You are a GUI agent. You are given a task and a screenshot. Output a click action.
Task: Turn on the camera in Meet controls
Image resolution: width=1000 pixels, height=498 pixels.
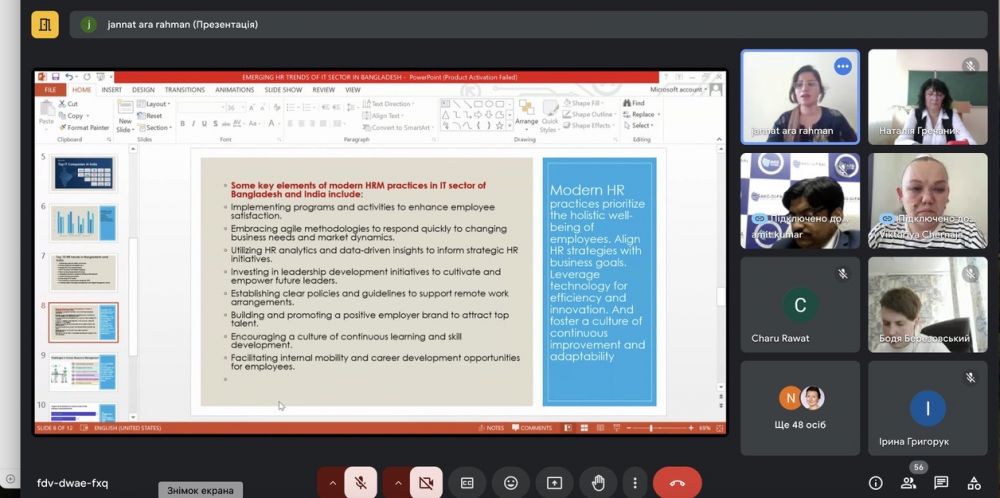pos(426,483)
